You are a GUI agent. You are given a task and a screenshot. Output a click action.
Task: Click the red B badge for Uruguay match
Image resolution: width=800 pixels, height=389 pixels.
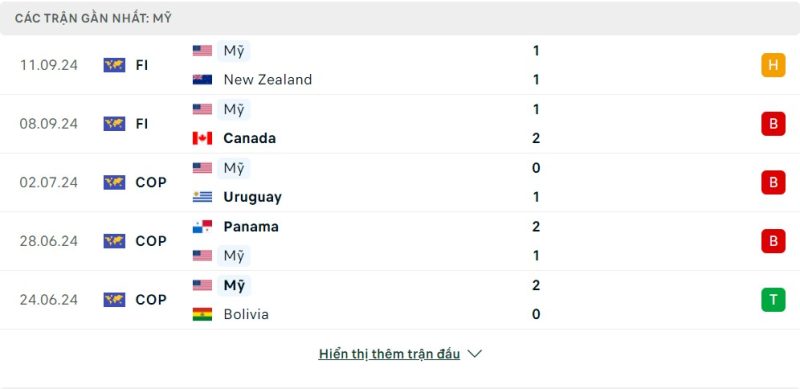773,182
